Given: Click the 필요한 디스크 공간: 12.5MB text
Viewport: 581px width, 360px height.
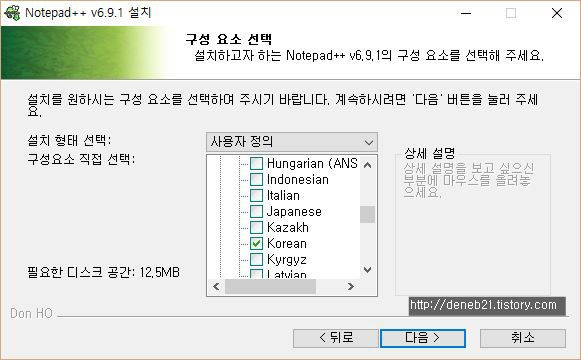Looking at the screenshot, I should pos(103,273).
